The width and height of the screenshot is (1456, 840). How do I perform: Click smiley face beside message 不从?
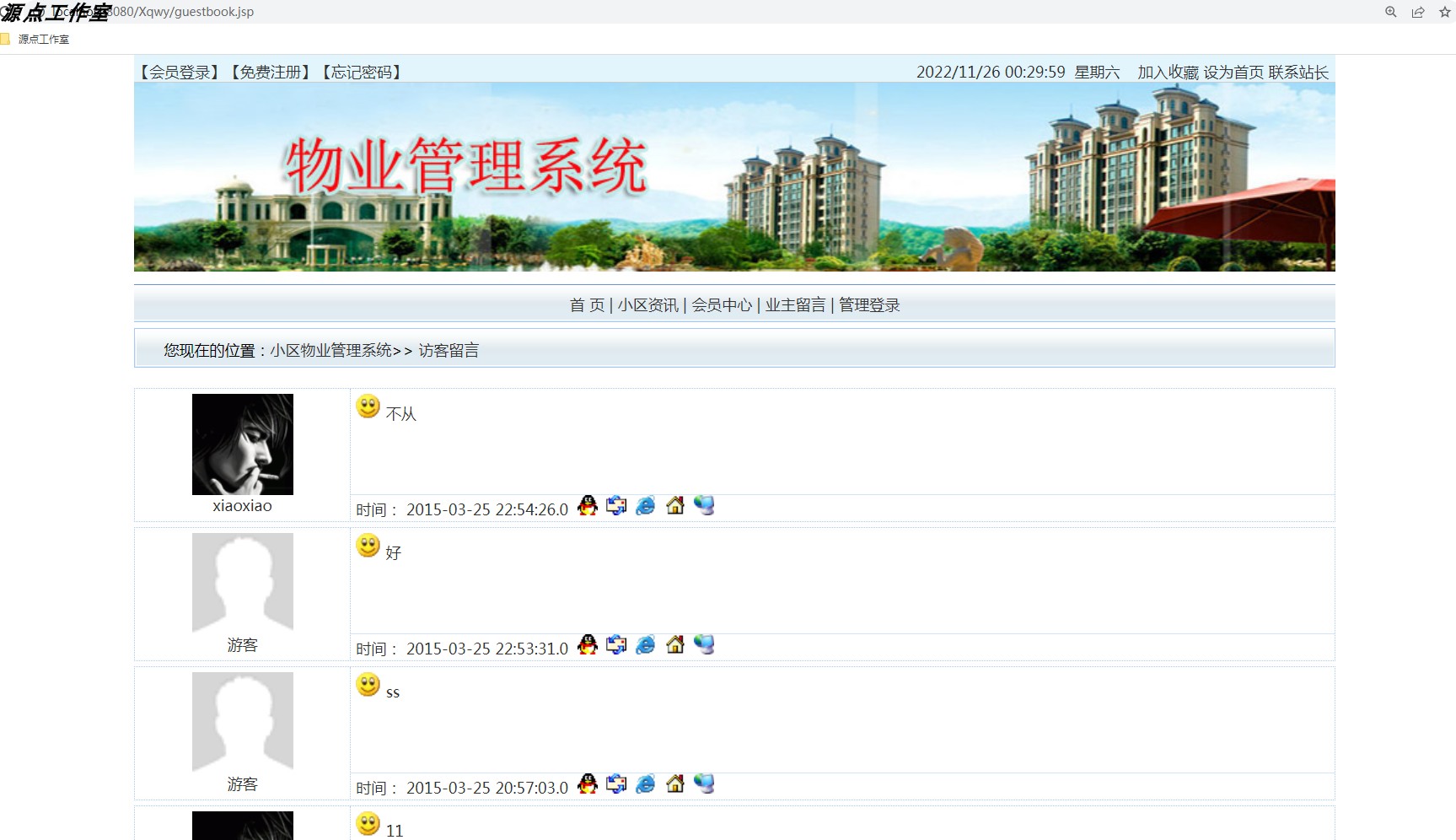368,407
